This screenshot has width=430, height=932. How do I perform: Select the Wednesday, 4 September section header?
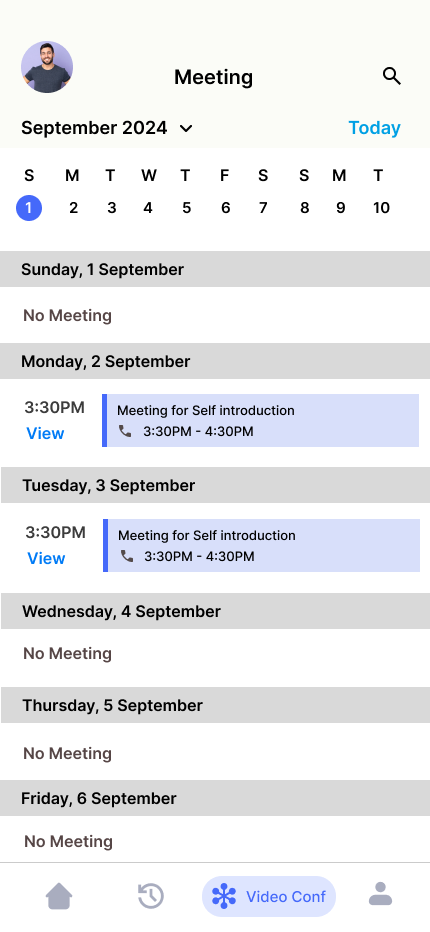(x=215, y=611)
